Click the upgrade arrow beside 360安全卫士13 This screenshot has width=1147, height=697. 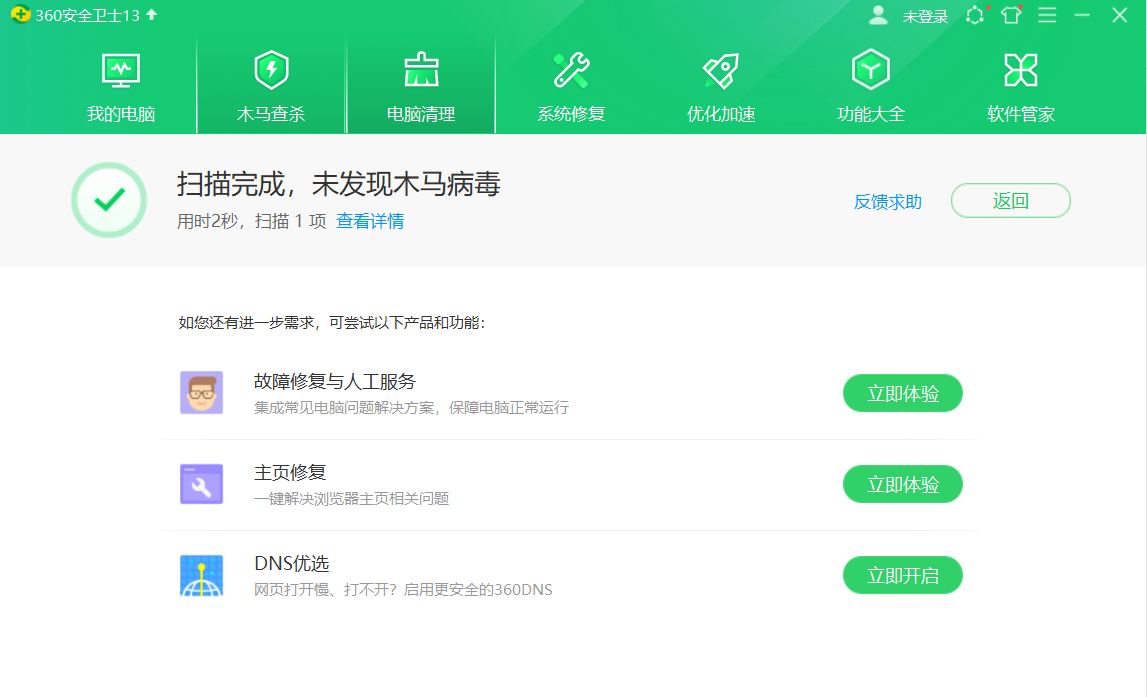point(151,15)
